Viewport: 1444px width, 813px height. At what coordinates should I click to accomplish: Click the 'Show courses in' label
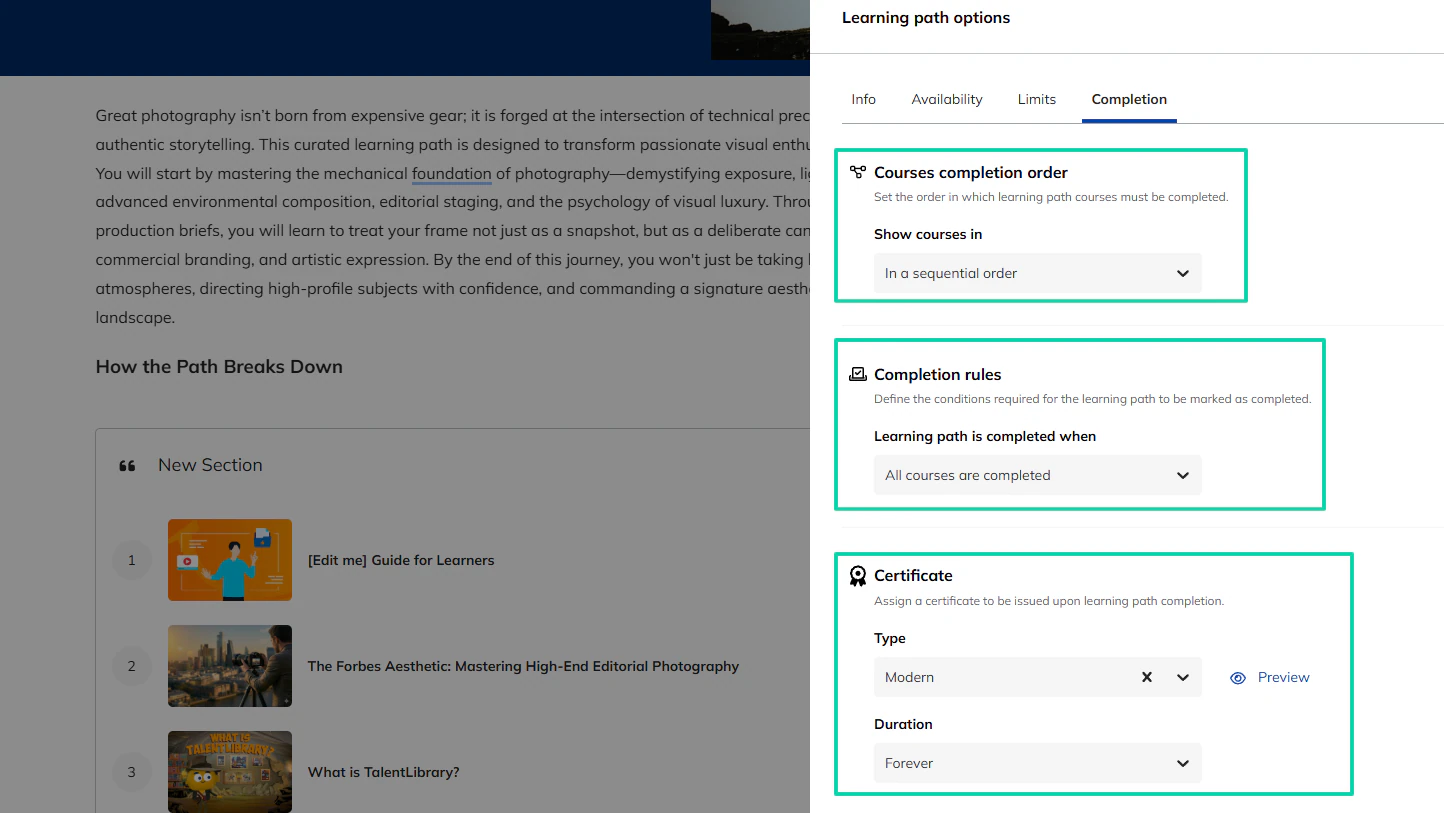(x=928, y=234)
